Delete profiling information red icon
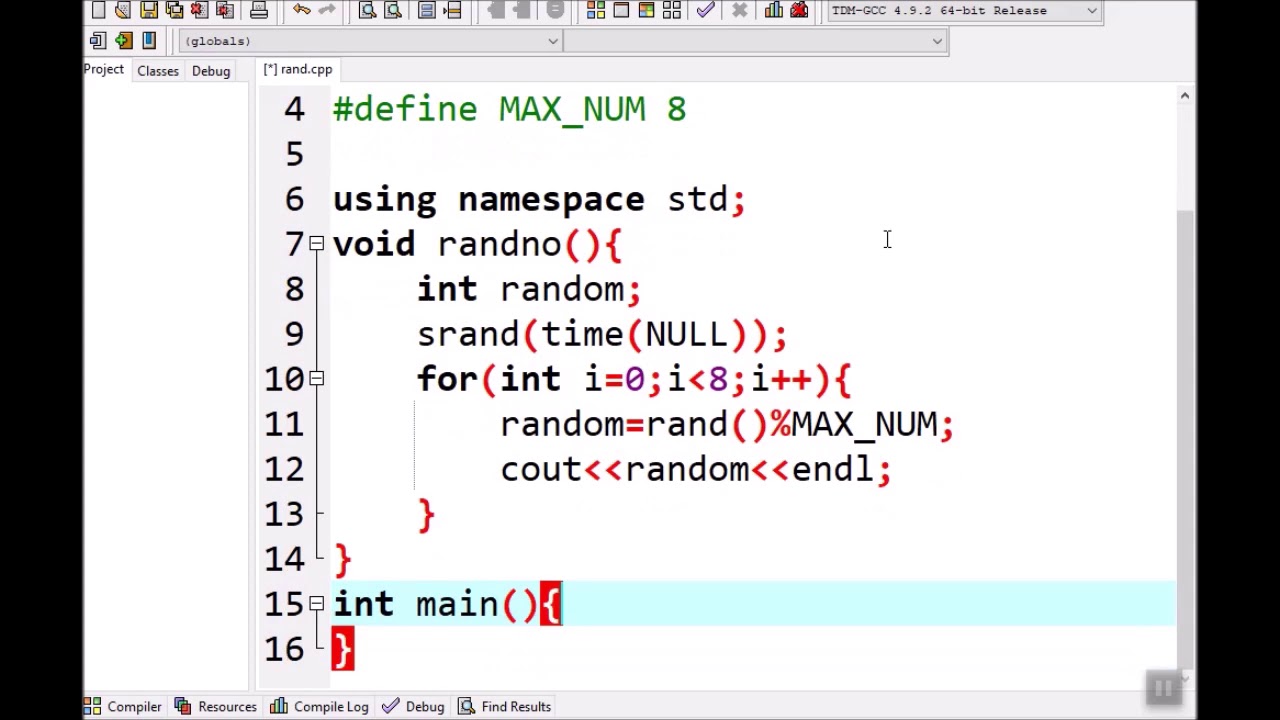Image resolution: width=1280 pixels, height=720 pixels. [799, 10]
